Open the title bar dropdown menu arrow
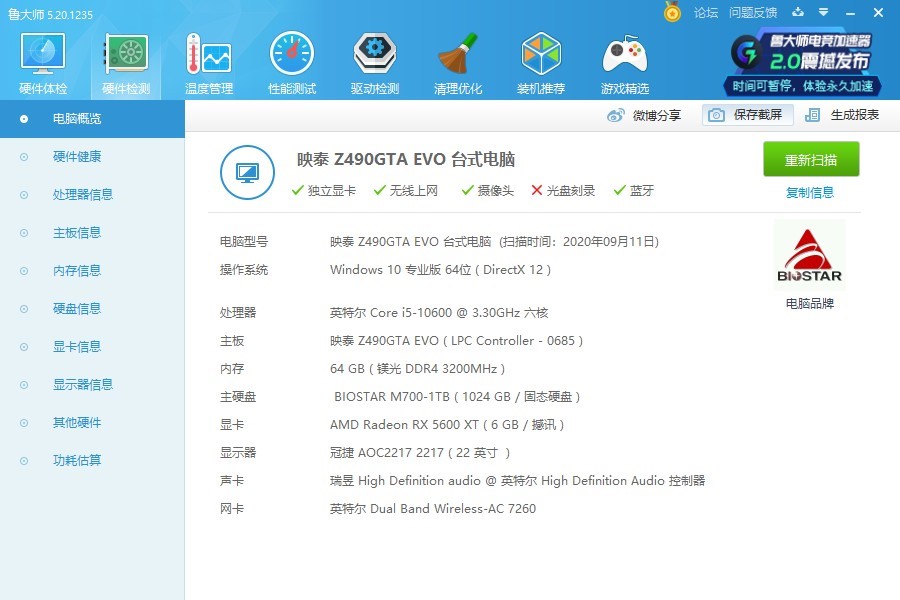The image size is (900, 600). pyautogui.click(x=824, y=12)
